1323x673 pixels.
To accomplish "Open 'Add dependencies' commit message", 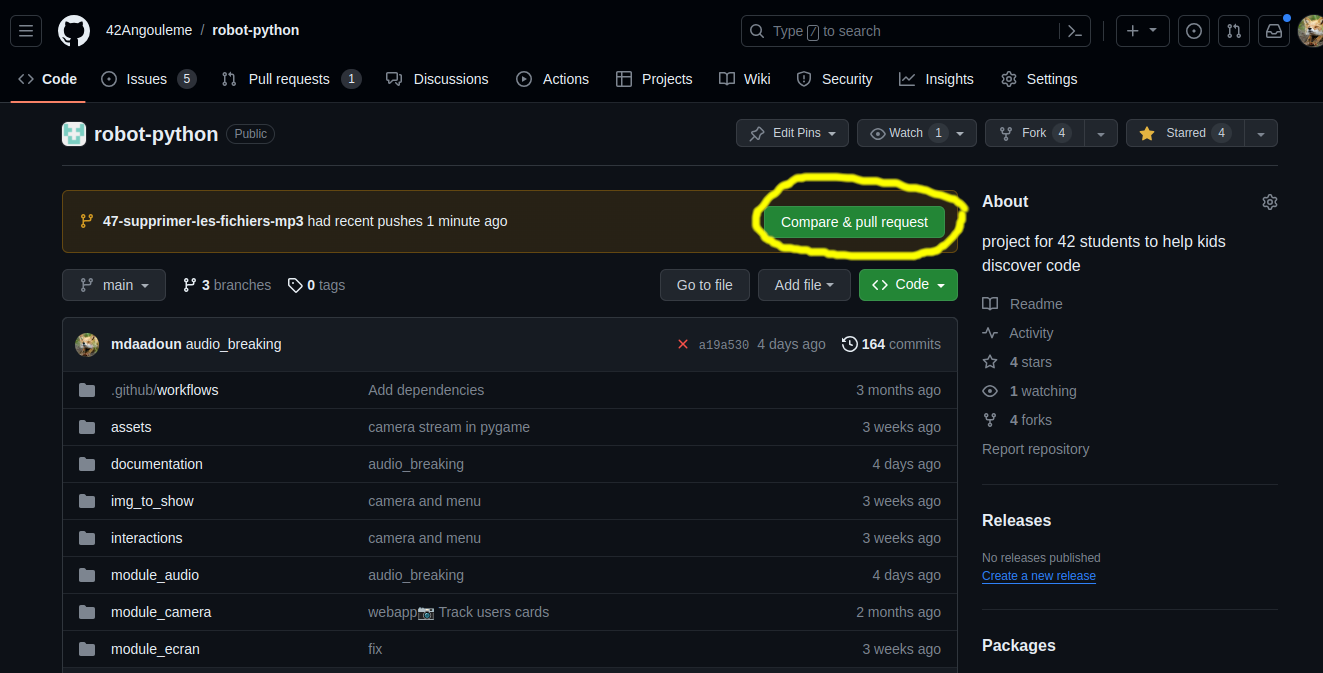I will point(426,390).
